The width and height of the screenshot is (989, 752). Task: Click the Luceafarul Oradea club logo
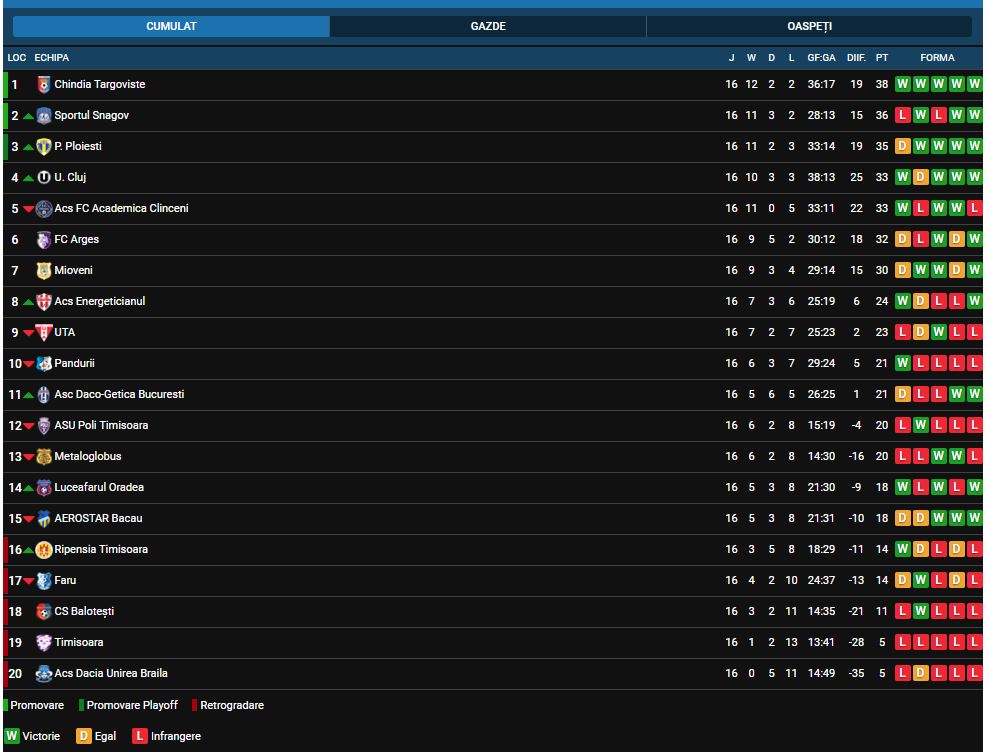[44, 488]
